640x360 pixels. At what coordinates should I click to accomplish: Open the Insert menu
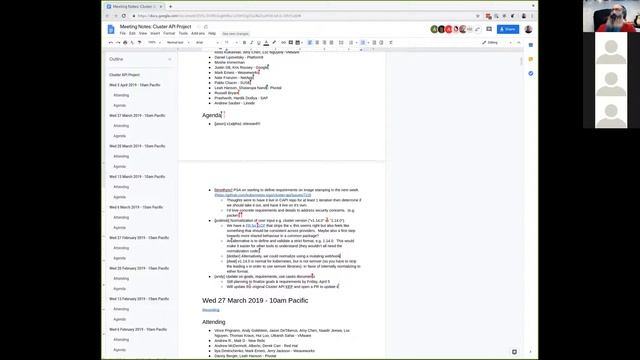(x=155, y=33)
